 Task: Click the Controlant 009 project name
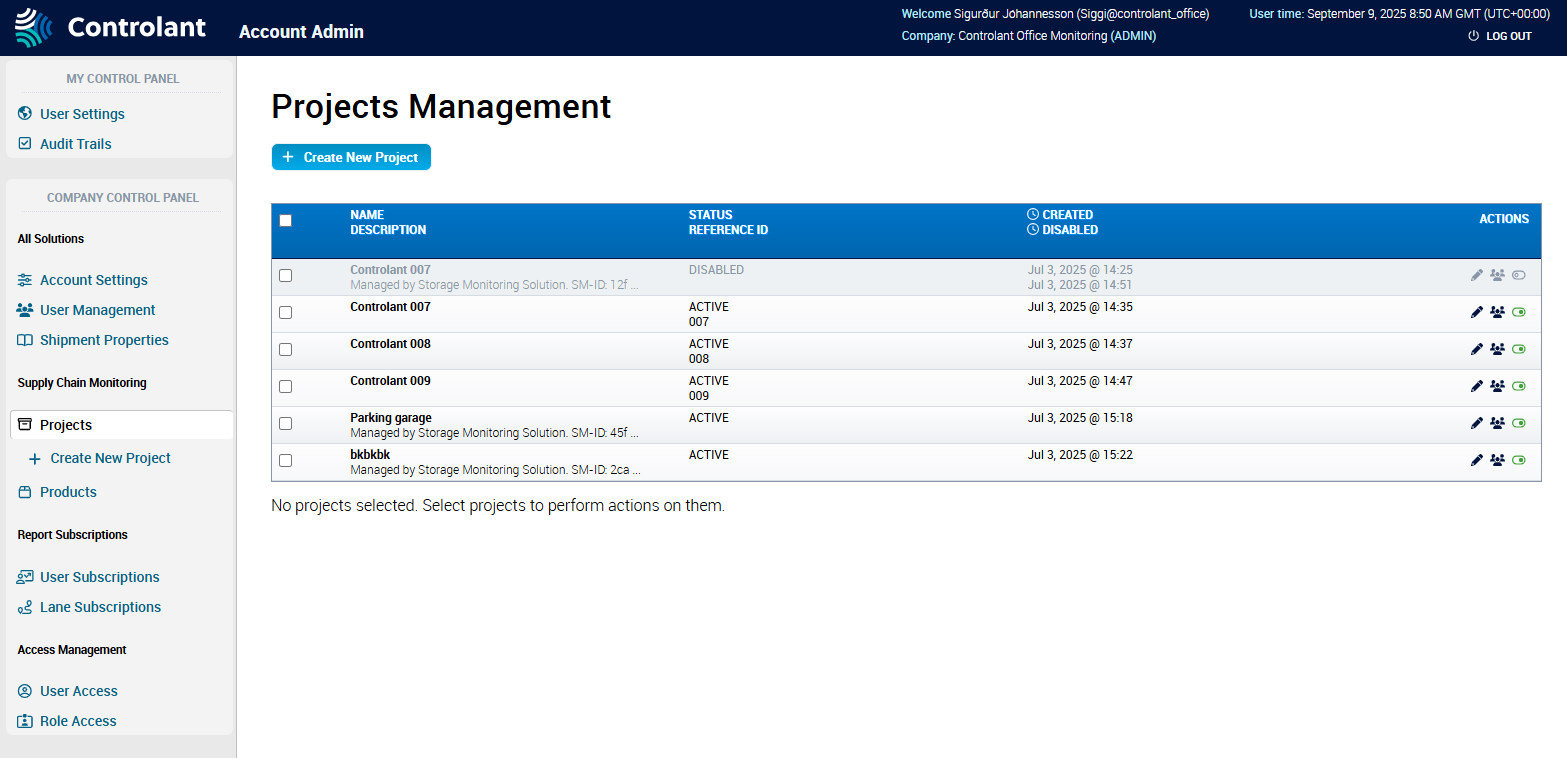[x=390, y=381]
